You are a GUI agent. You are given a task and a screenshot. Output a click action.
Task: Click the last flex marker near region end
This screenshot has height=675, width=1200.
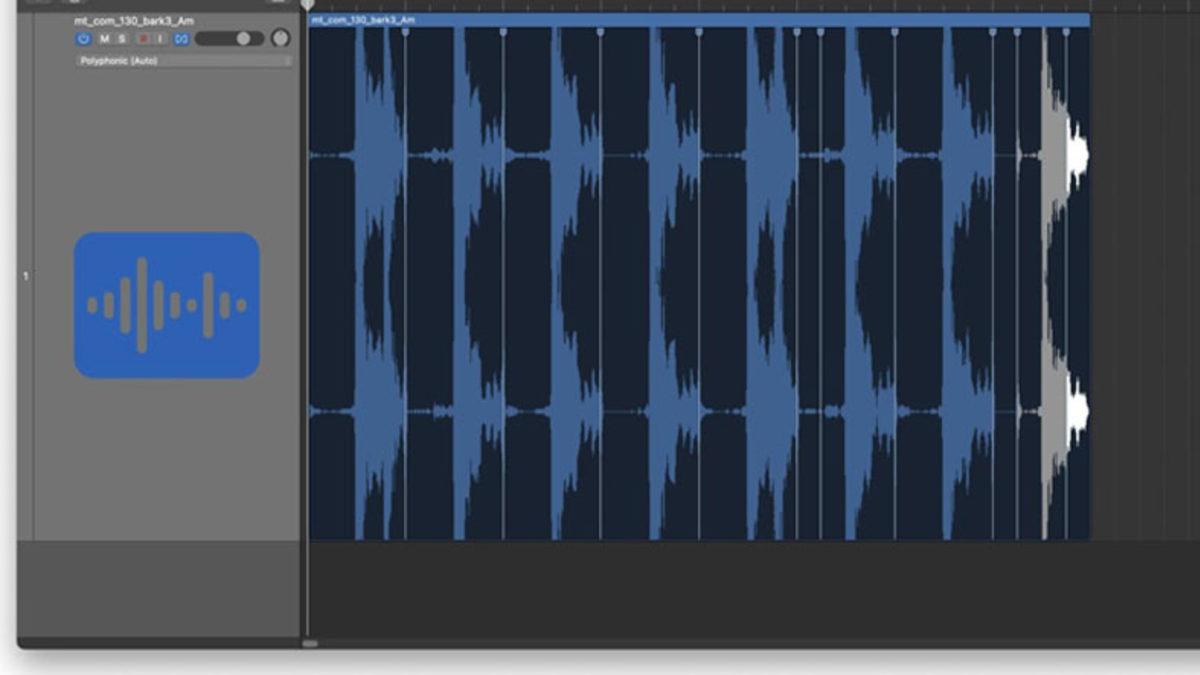point(1066,32)
